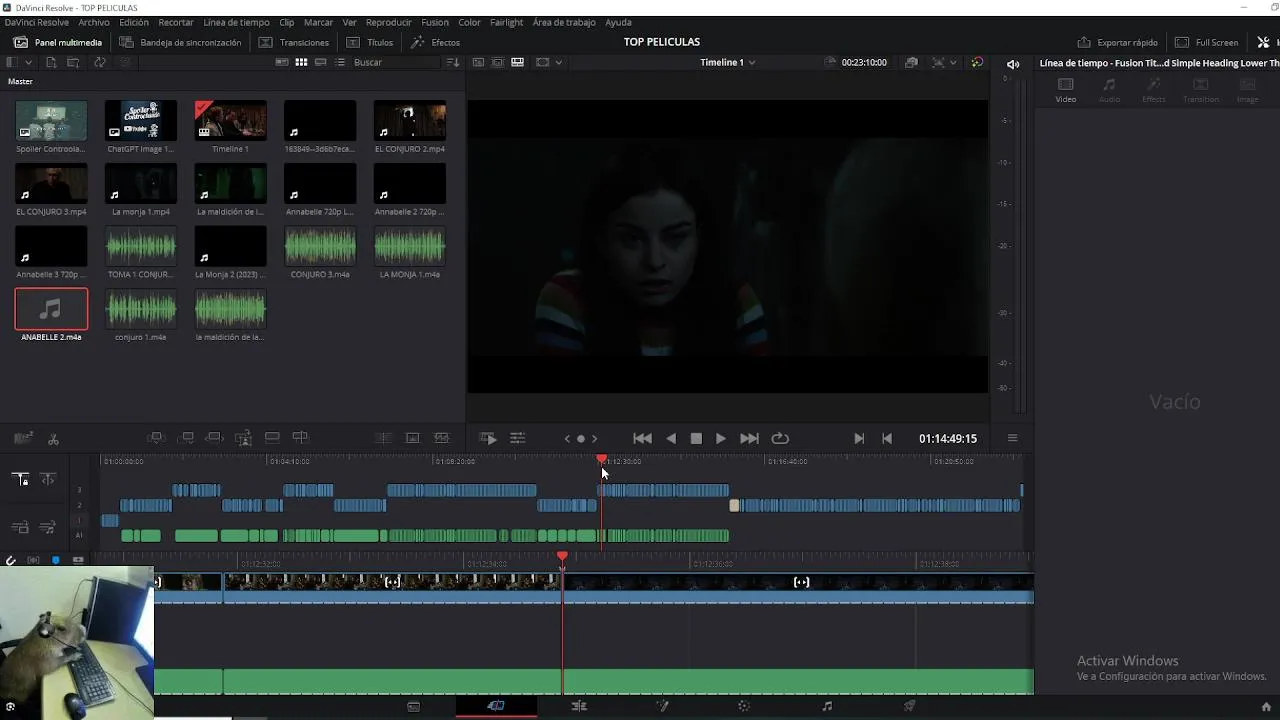Open the Efectos panel
The image size is (1280, 720).
tap(435, 42)
